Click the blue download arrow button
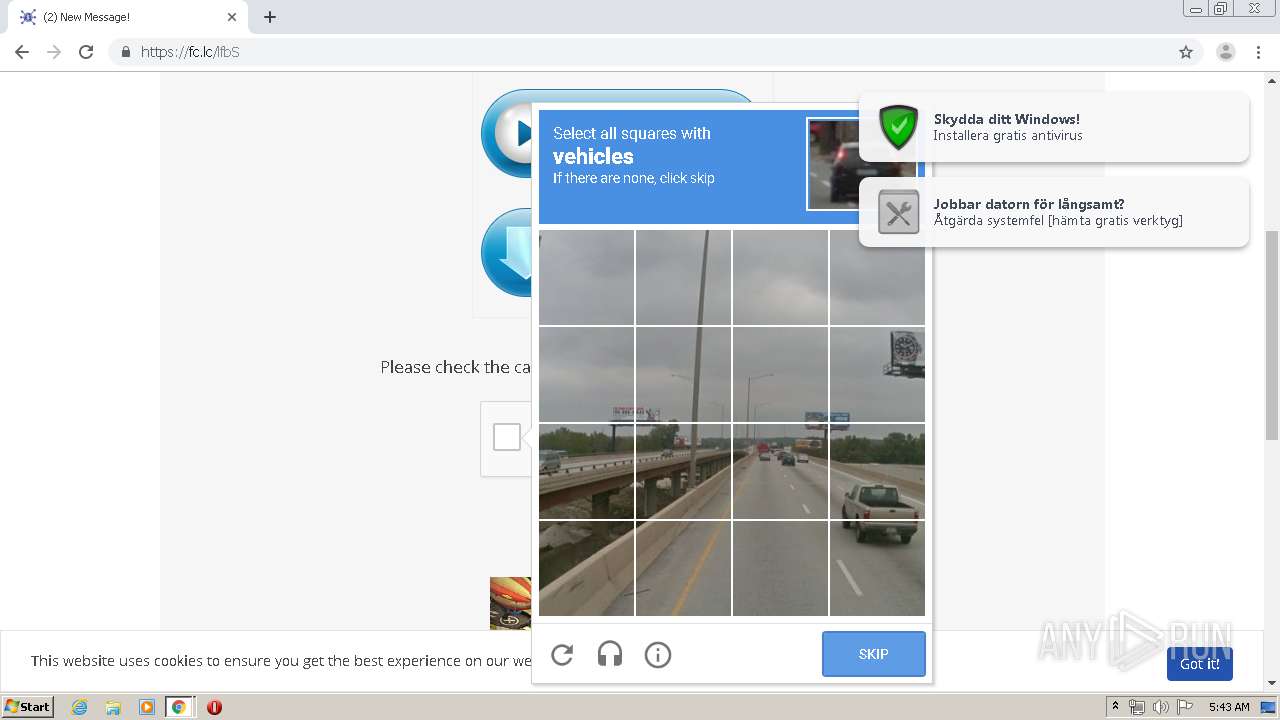1280x720 pixels. 506,252
